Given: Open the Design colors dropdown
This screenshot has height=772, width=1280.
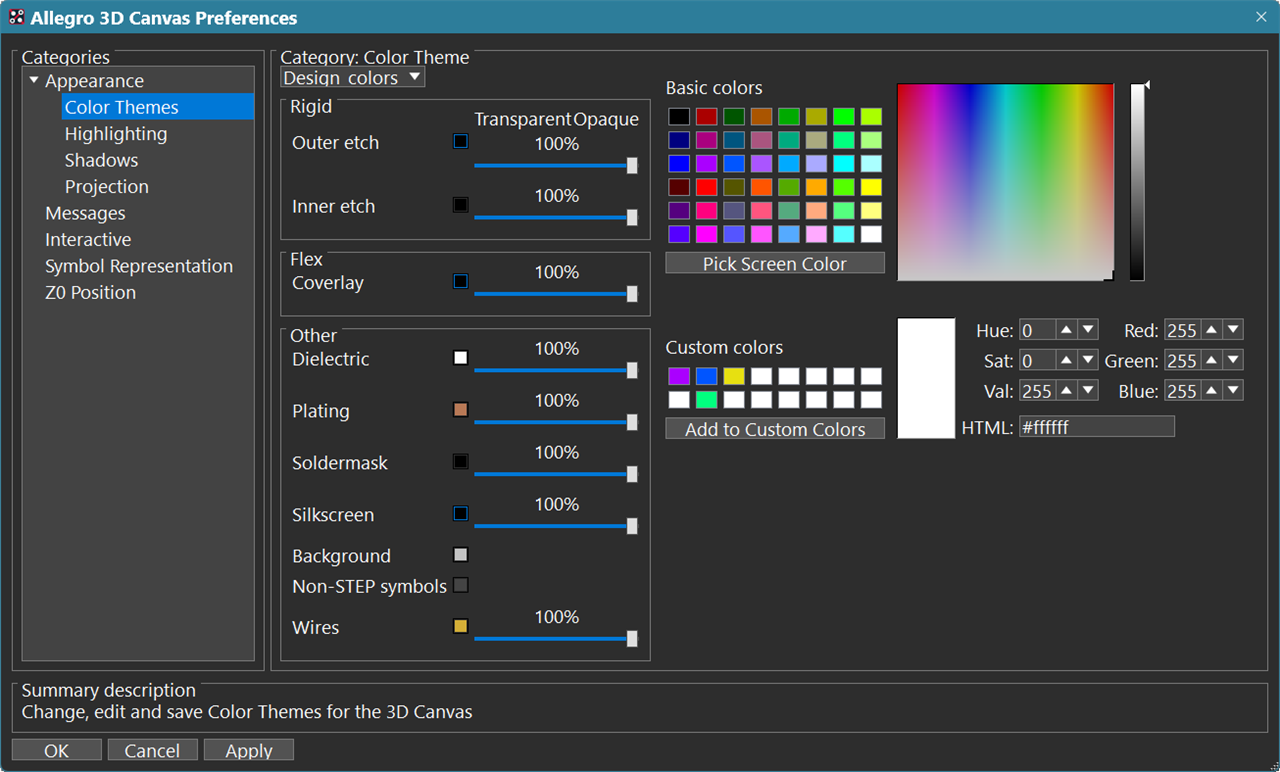Looking at the screenshot, I should tap(353, 77).
